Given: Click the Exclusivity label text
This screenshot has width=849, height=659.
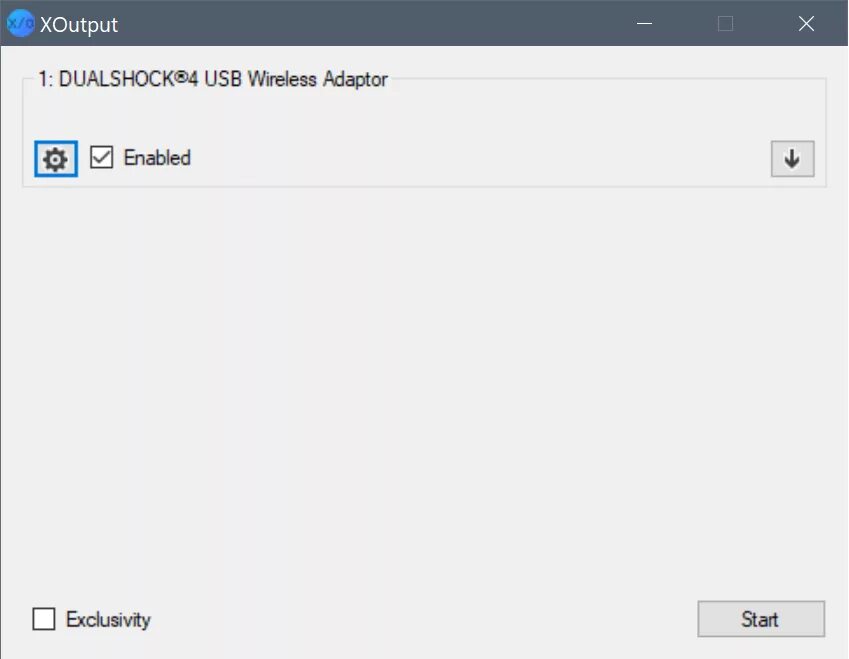Looking at the screenshot, I should tap(108, 619).
